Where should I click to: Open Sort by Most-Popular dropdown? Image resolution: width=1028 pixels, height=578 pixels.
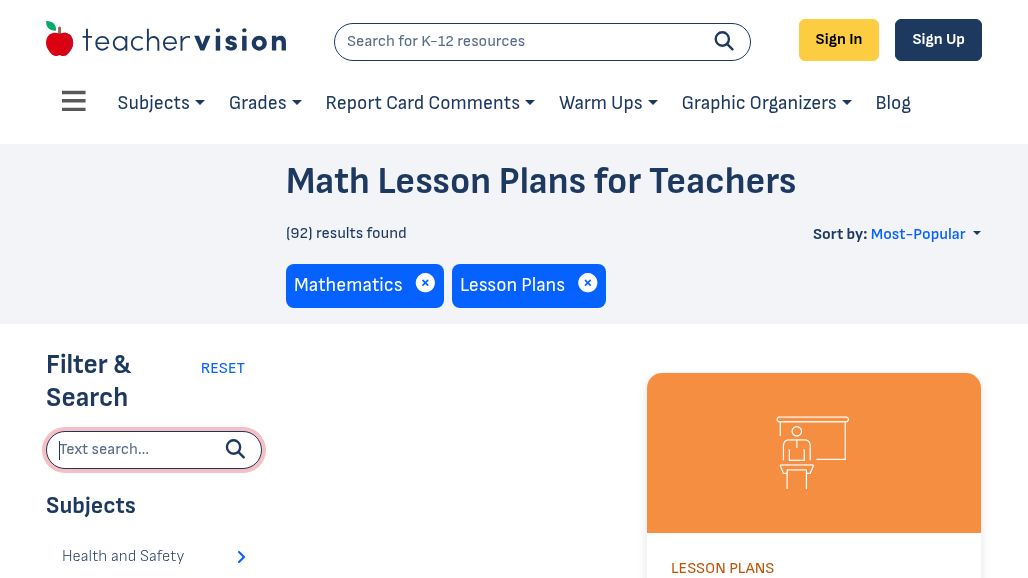click(x=926, y=234)
